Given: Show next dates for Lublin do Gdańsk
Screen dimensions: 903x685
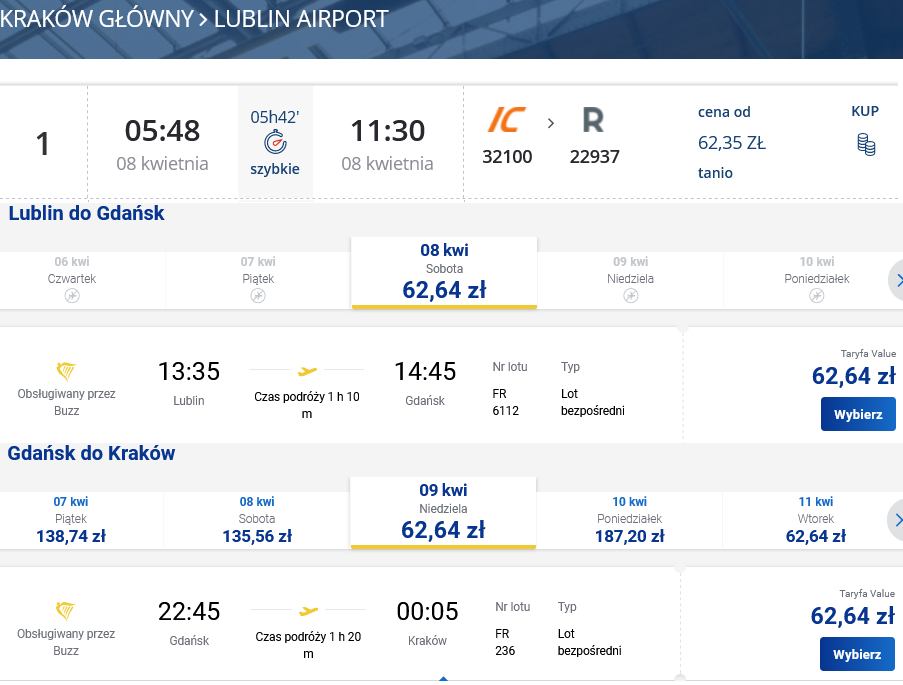Looking at the screenshot, I should click(896, 281).
